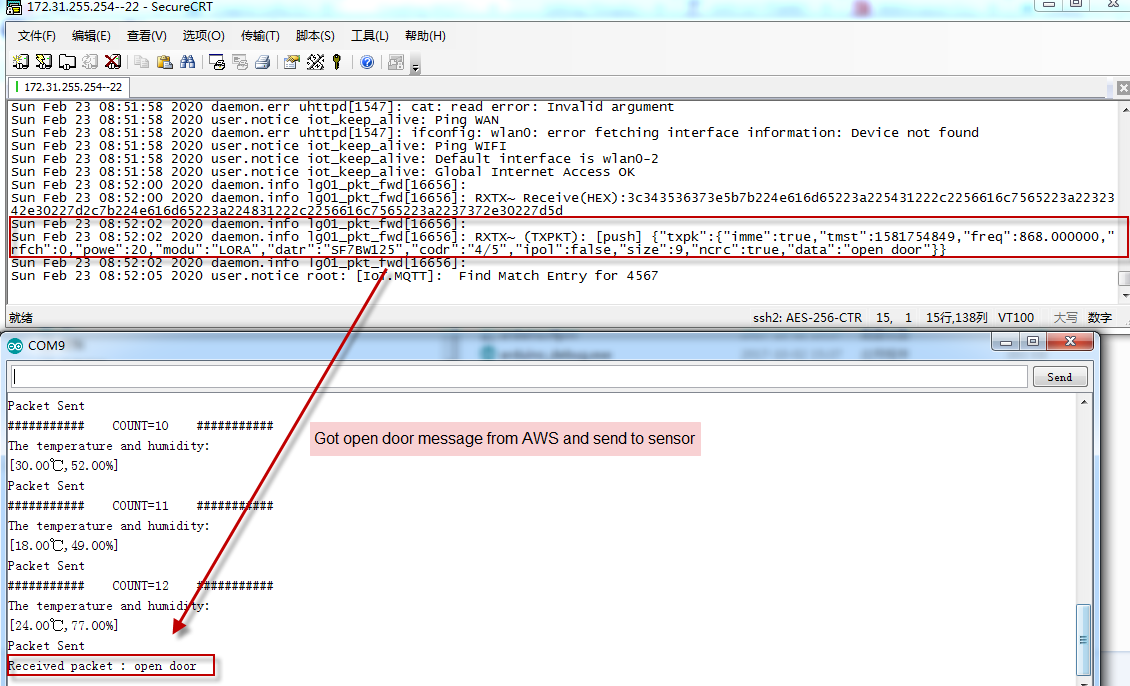Click the RXTX~ Receive(HEX) log line

(x=562, y=204)
